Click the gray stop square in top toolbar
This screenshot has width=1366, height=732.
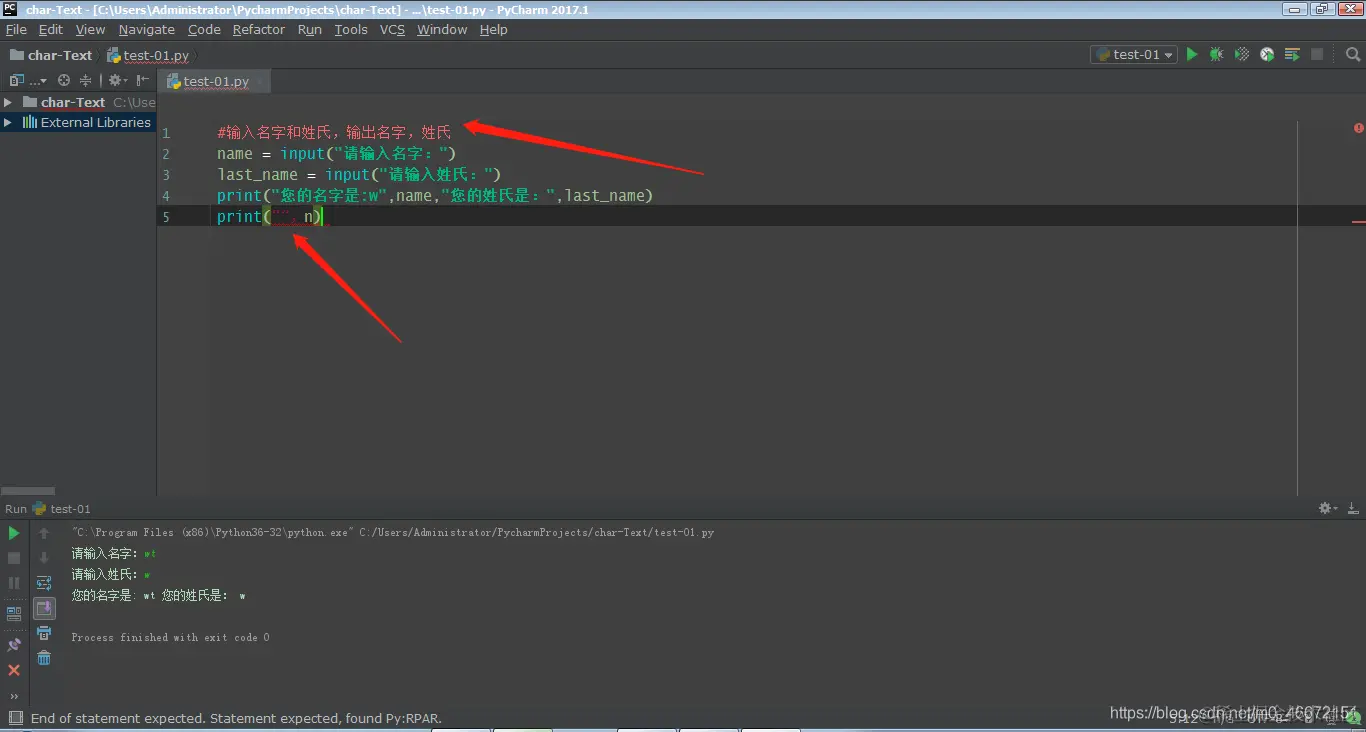click(1317, 55)
